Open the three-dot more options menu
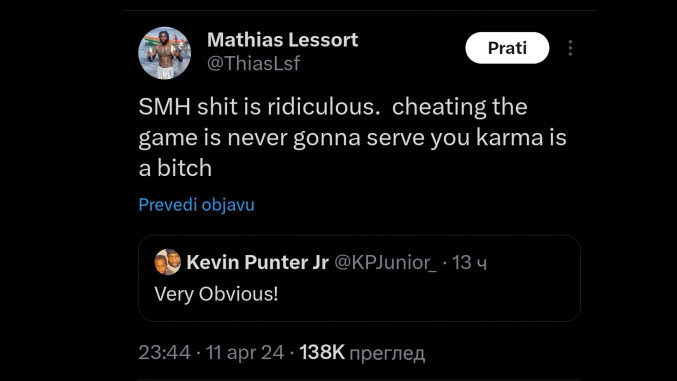The height and width of the screenshot is (381, 677). [570, 48]
